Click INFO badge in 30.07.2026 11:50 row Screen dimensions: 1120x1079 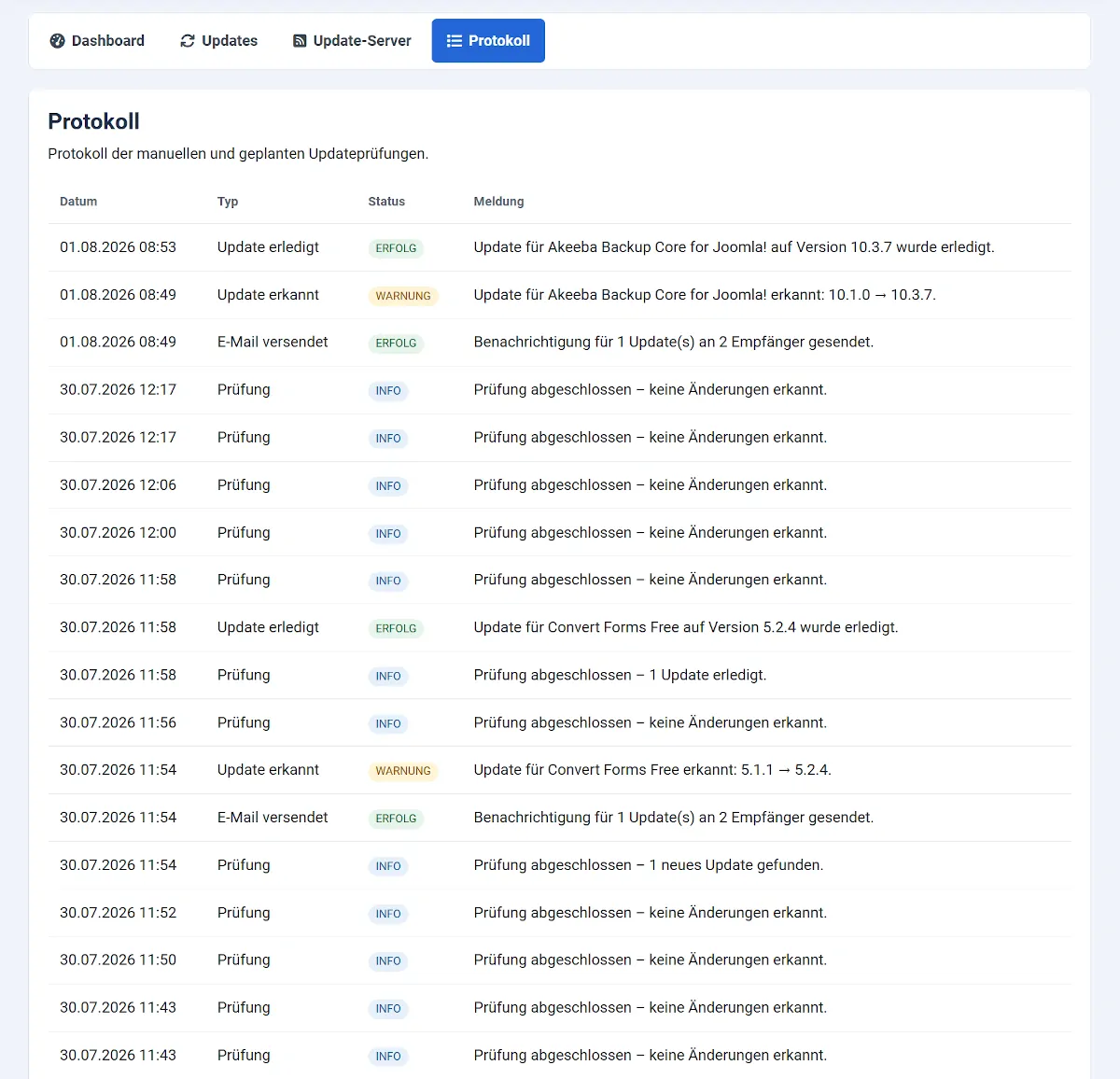[388, 961]
